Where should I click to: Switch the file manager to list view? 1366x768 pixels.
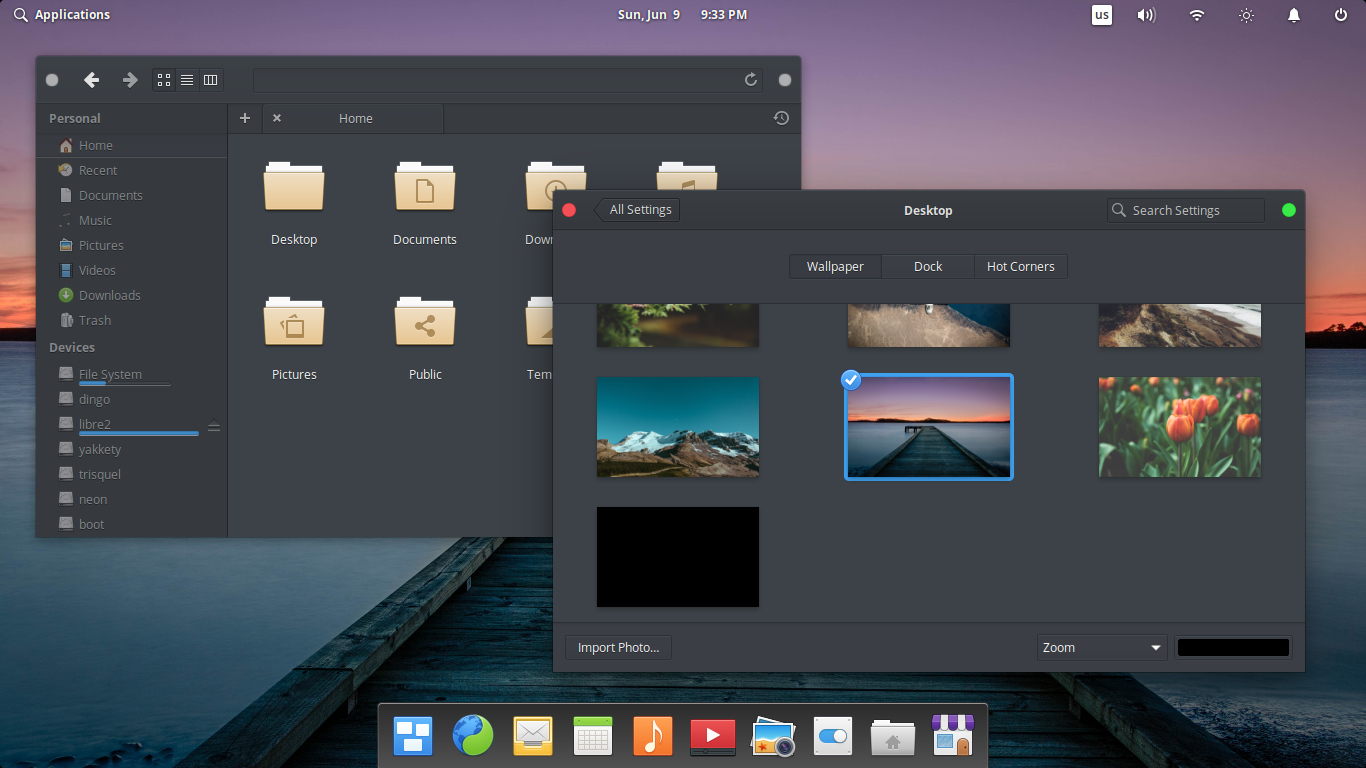[187, 80]
